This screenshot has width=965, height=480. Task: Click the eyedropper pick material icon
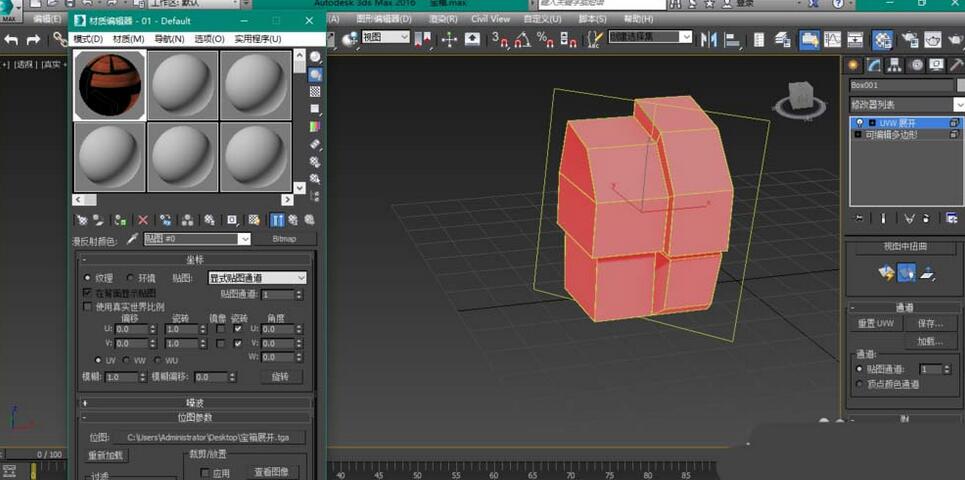131,239
